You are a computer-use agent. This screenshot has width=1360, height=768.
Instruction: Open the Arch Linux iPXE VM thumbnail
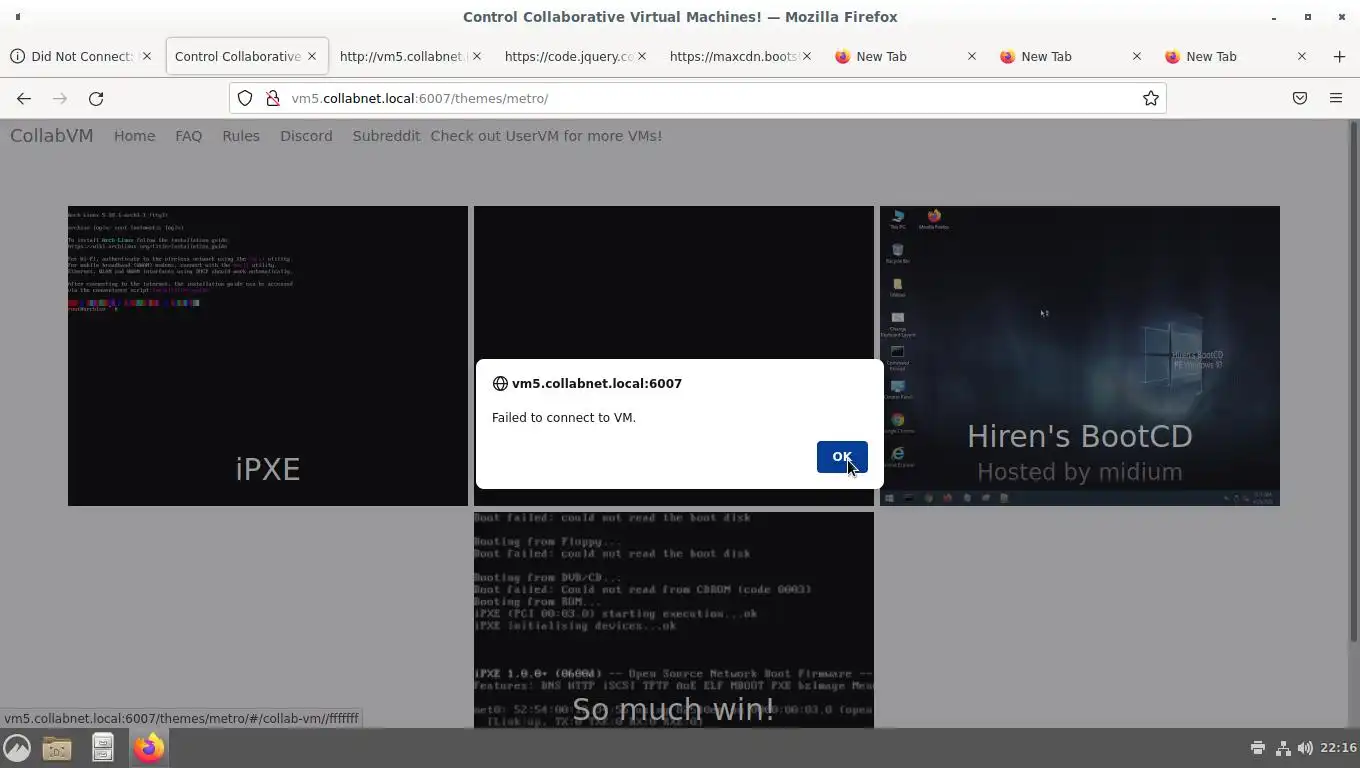click(x=268, y=356)
